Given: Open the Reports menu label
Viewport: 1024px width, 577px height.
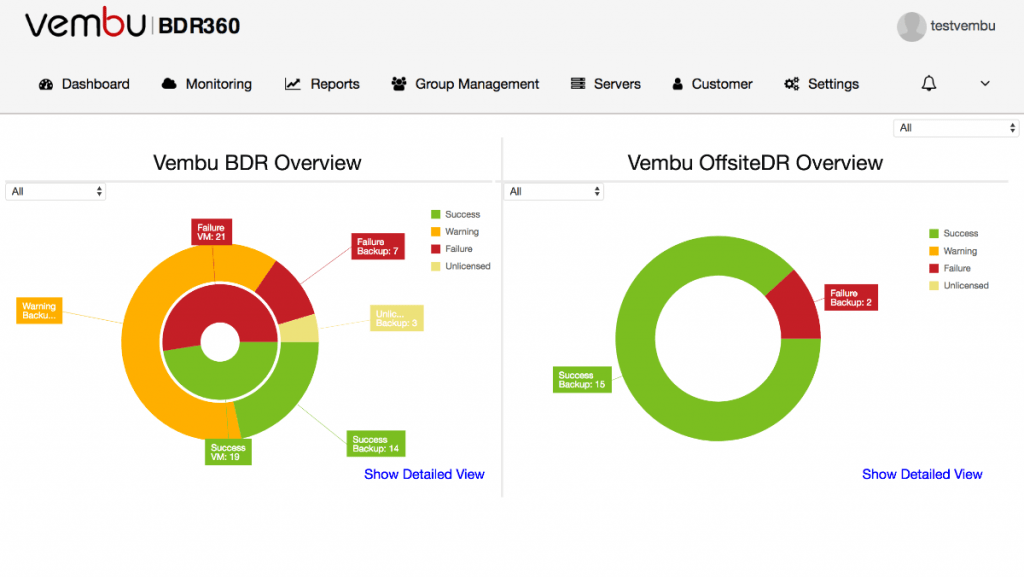Looking at the screenshot, I should (x=335, y=84).
